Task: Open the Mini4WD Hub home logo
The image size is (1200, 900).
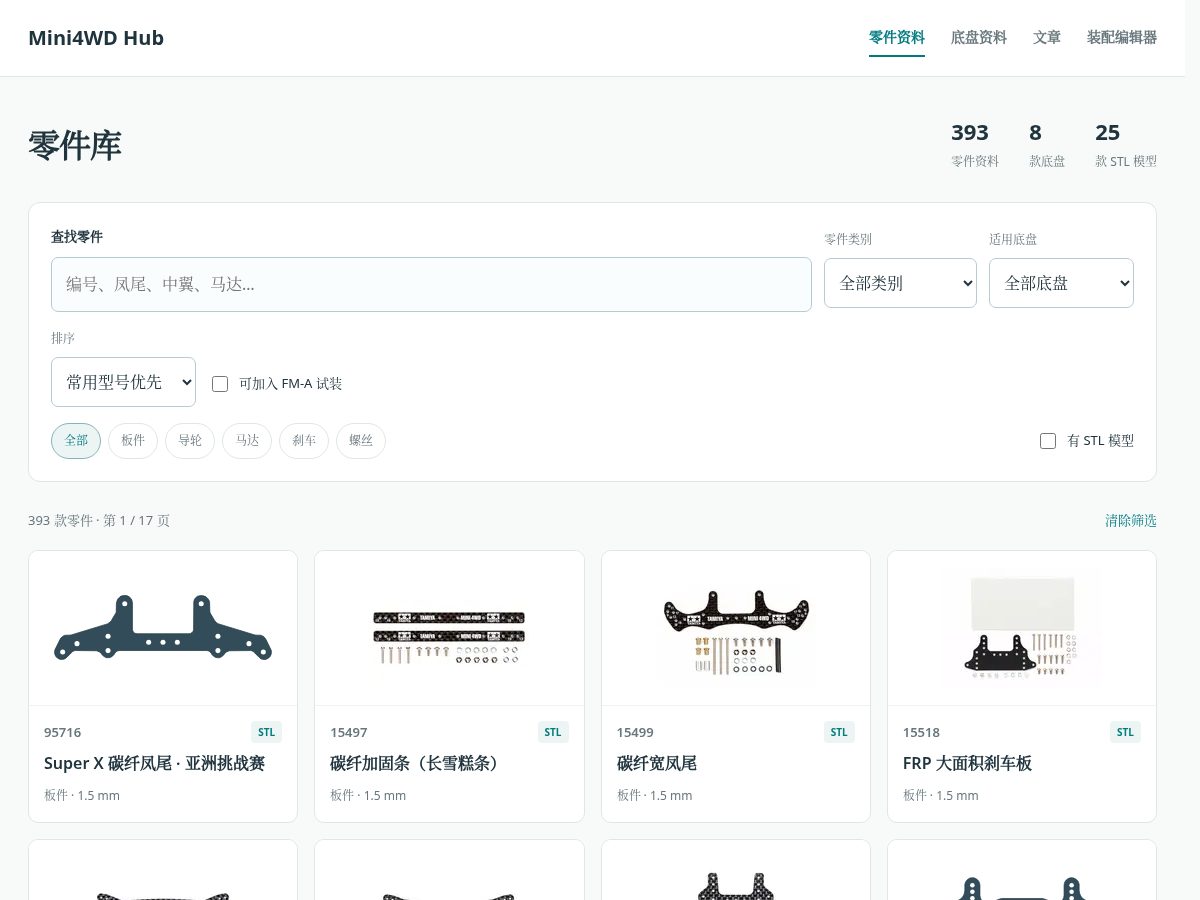Action: (96, 38)
